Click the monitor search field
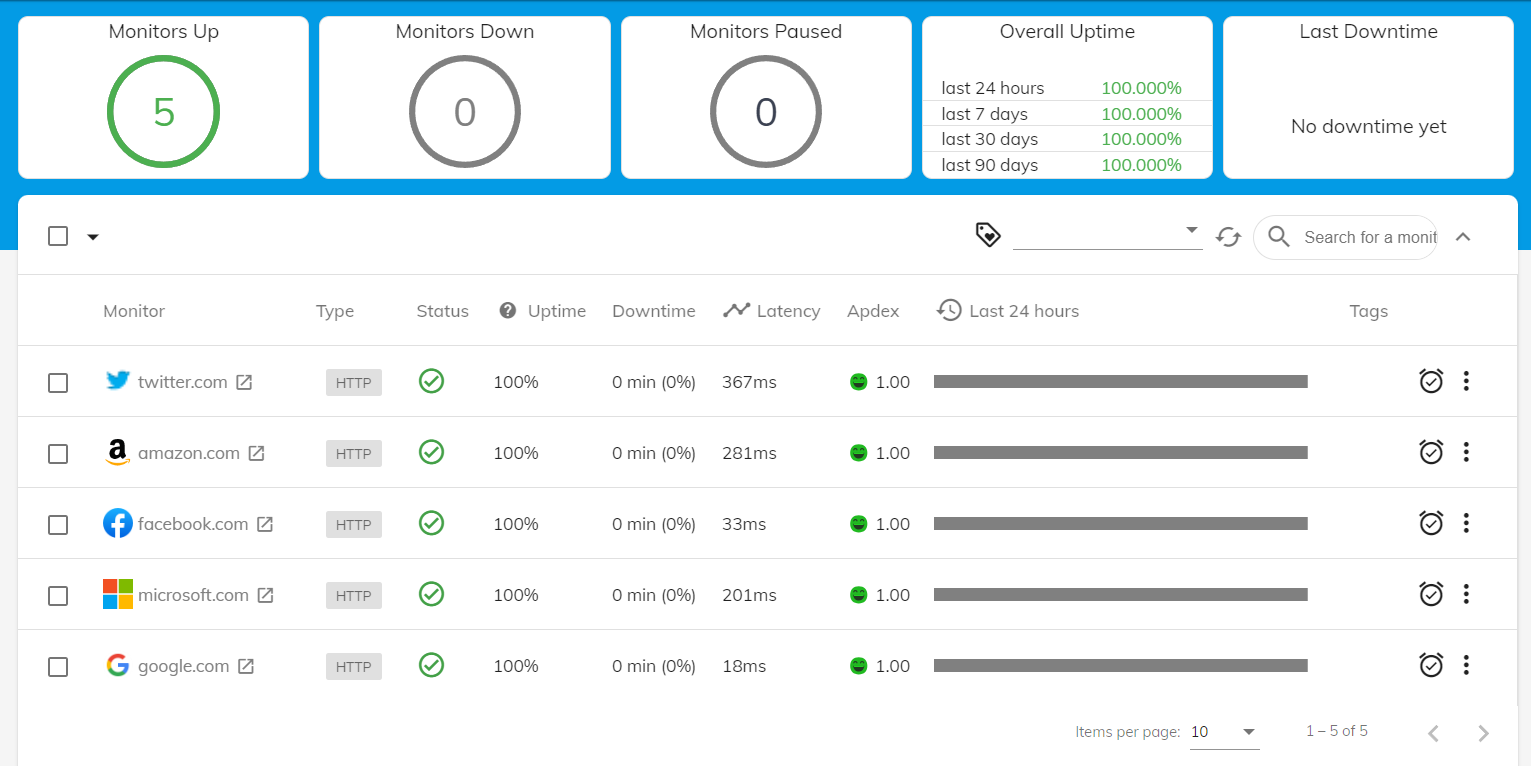This screenshot has width=1531, height=766. 1369,237
